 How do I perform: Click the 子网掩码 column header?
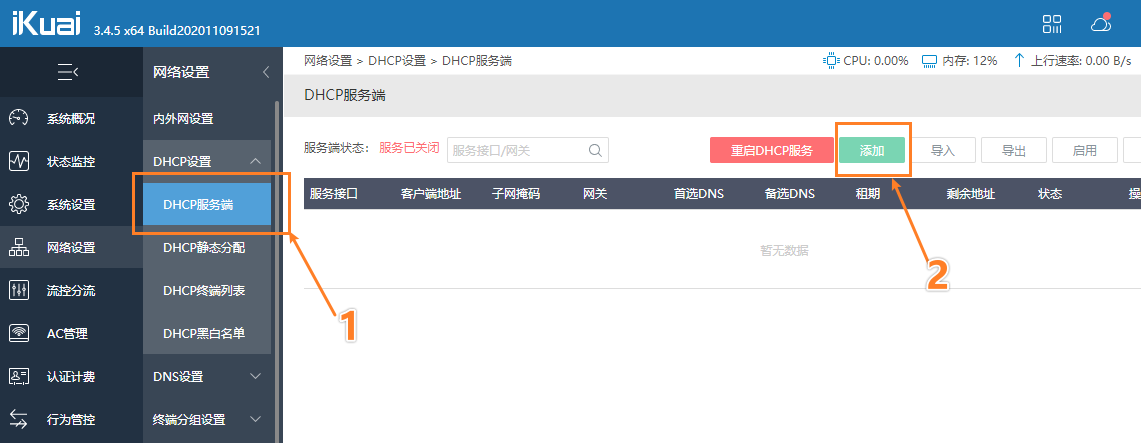point(516,193)
